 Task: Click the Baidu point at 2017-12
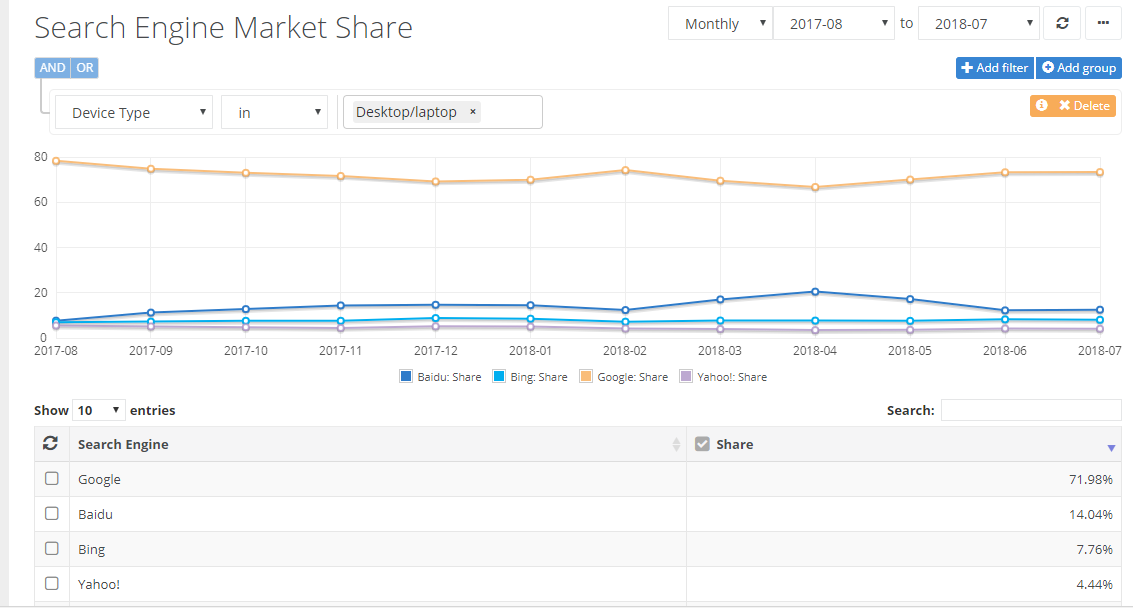[436, 305]
